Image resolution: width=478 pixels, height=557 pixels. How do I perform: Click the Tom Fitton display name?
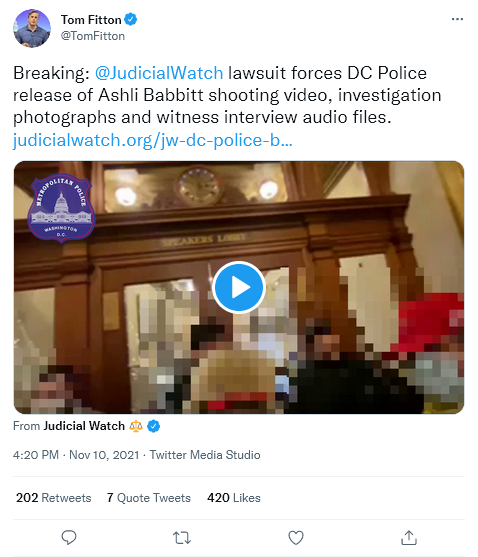pos(91,20)
